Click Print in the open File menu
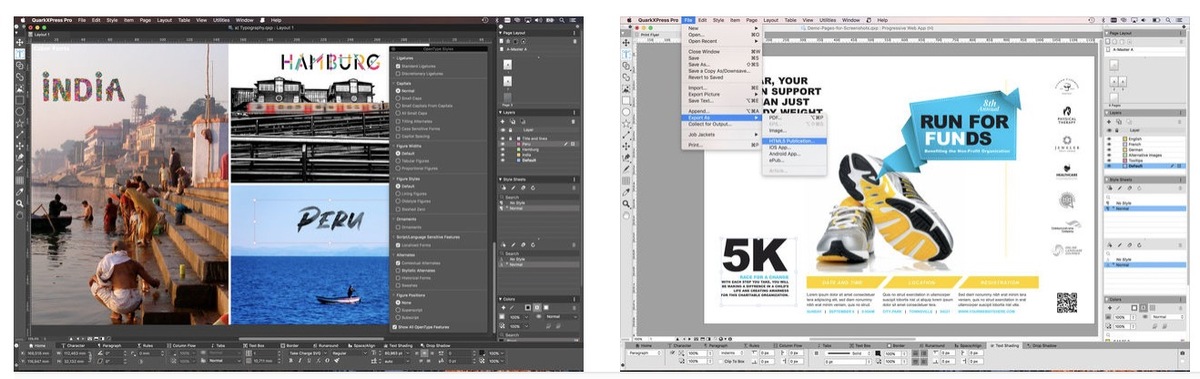 (722, 145)
